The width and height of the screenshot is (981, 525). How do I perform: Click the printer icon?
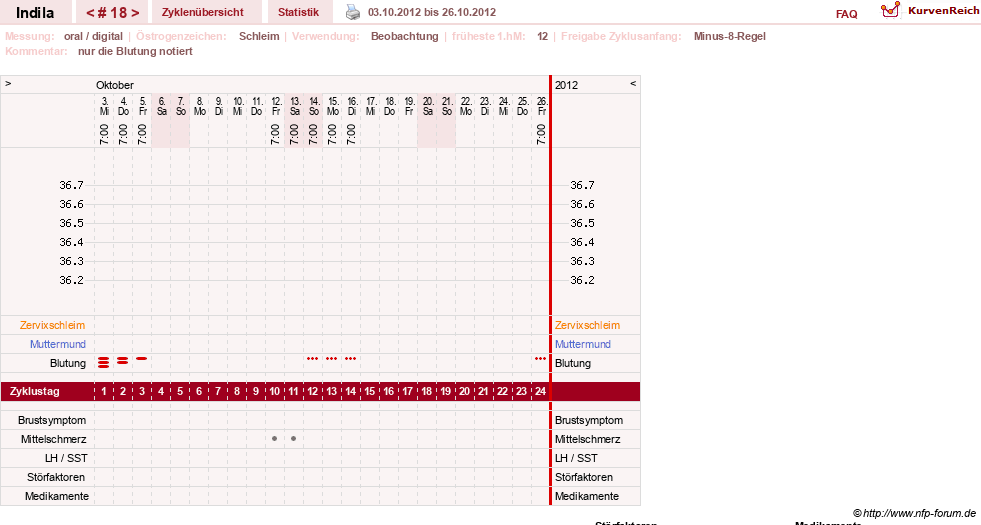pyautogui.click(x=353, y=12)
